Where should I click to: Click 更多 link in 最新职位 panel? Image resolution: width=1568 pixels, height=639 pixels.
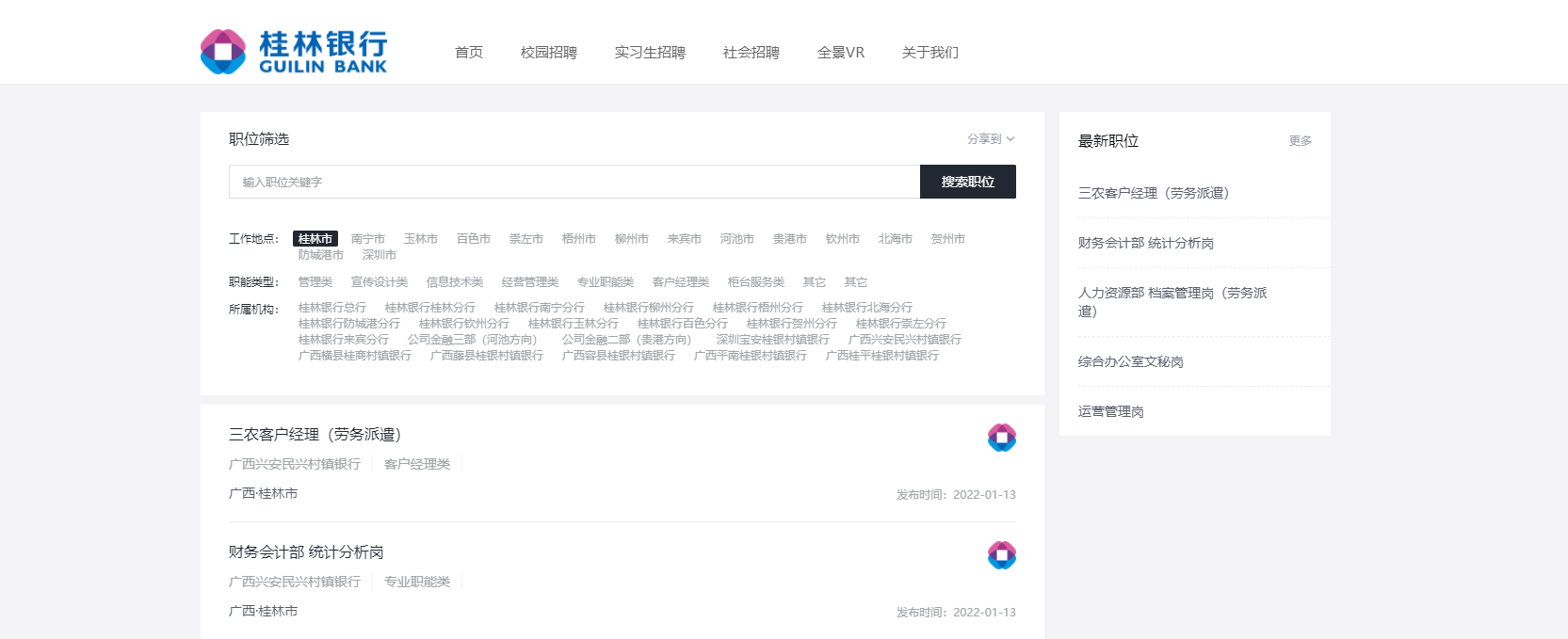[x=1300, y=141]
